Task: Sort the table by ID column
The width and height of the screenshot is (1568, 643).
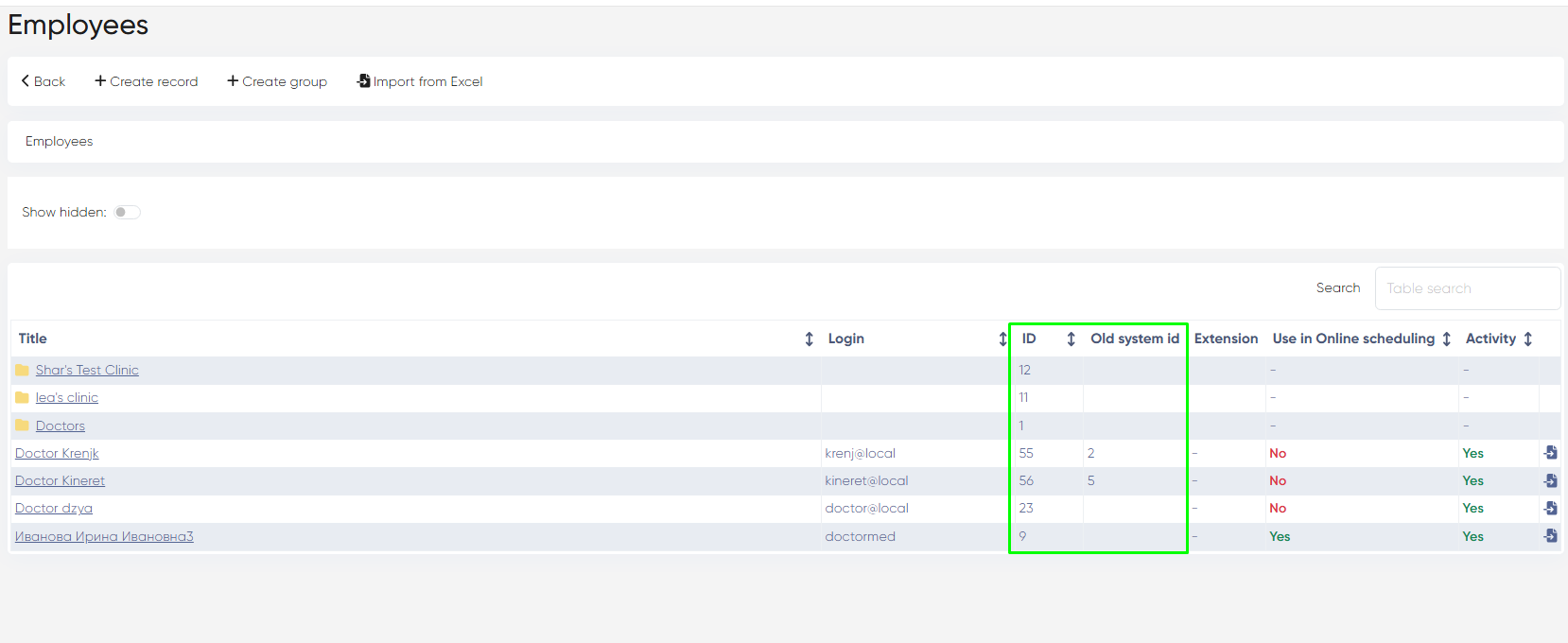Action: click(1071, 339)
